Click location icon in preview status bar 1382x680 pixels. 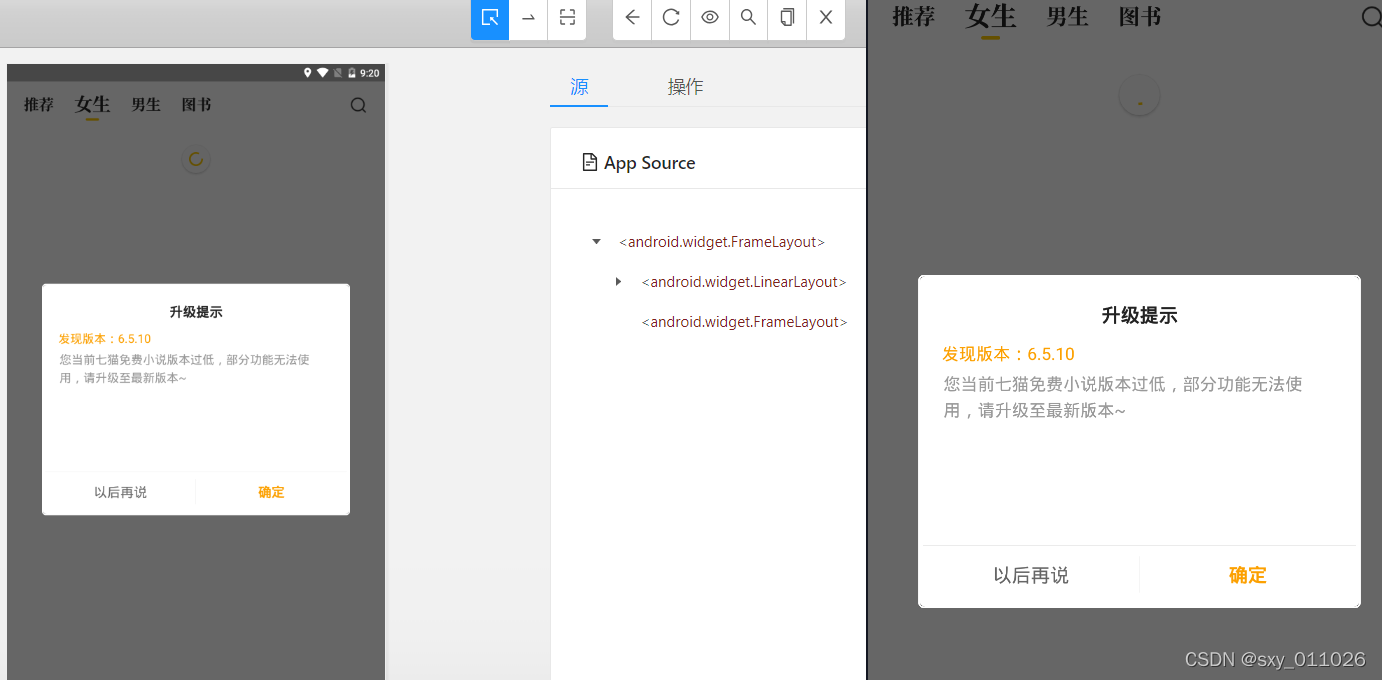coord(308,73)
